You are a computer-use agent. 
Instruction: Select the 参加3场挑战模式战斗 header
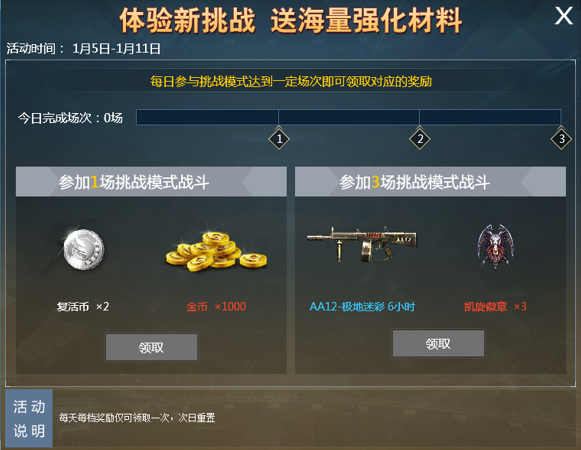click(x=430, y=182)
